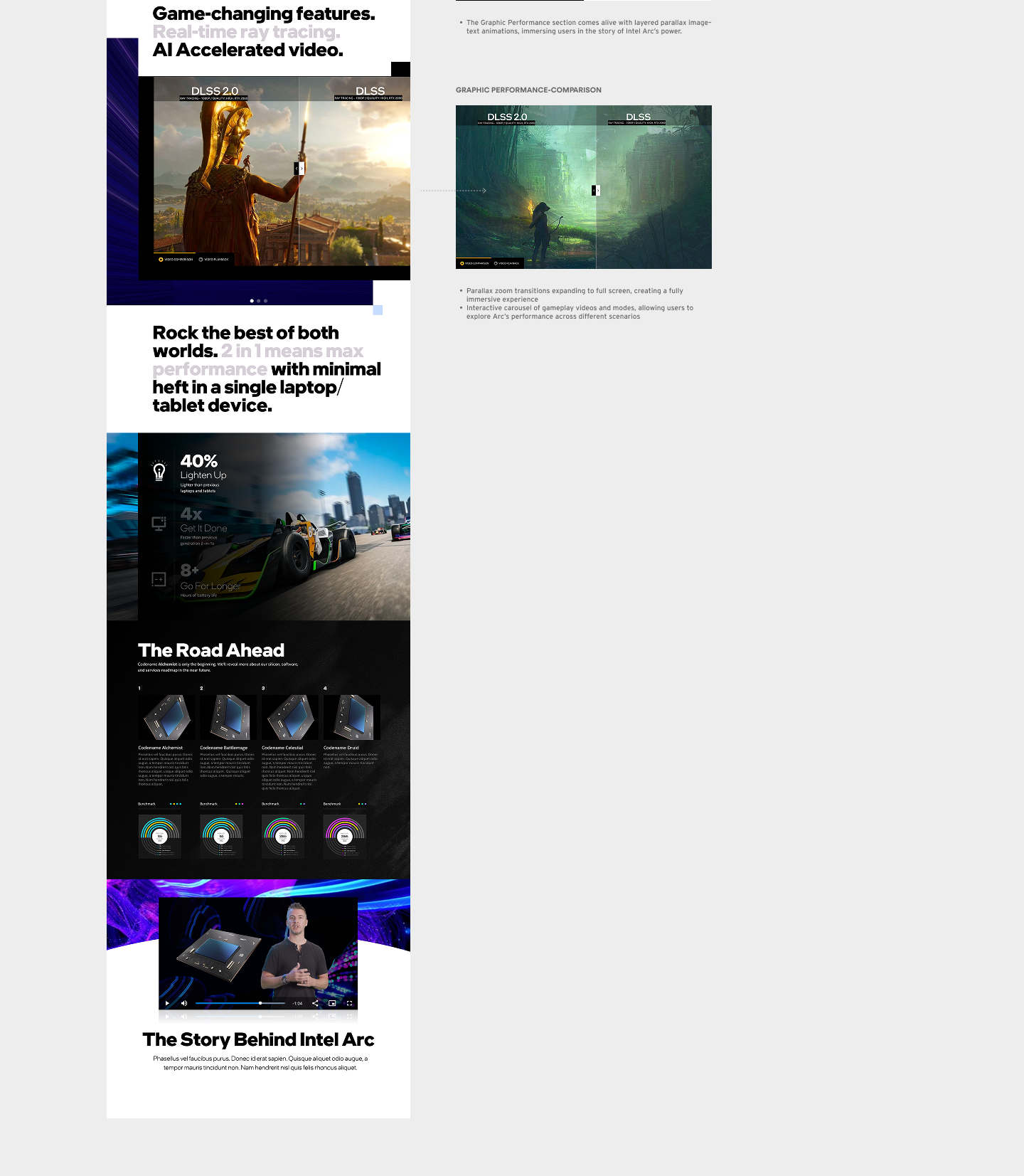The image size is (1024, 1176).
Task: Click the Codename Druid title
Action: tap(341, 748)
